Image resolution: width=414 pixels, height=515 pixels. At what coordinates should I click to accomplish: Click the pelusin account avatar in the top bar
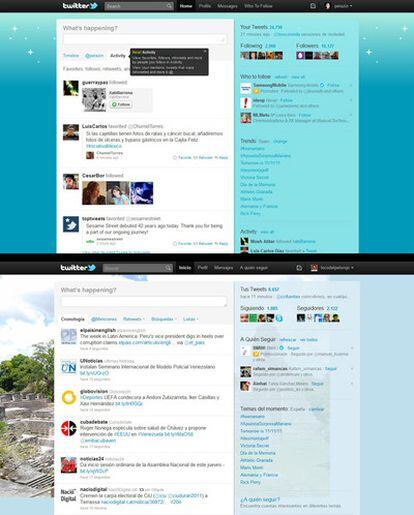point(328,6)
